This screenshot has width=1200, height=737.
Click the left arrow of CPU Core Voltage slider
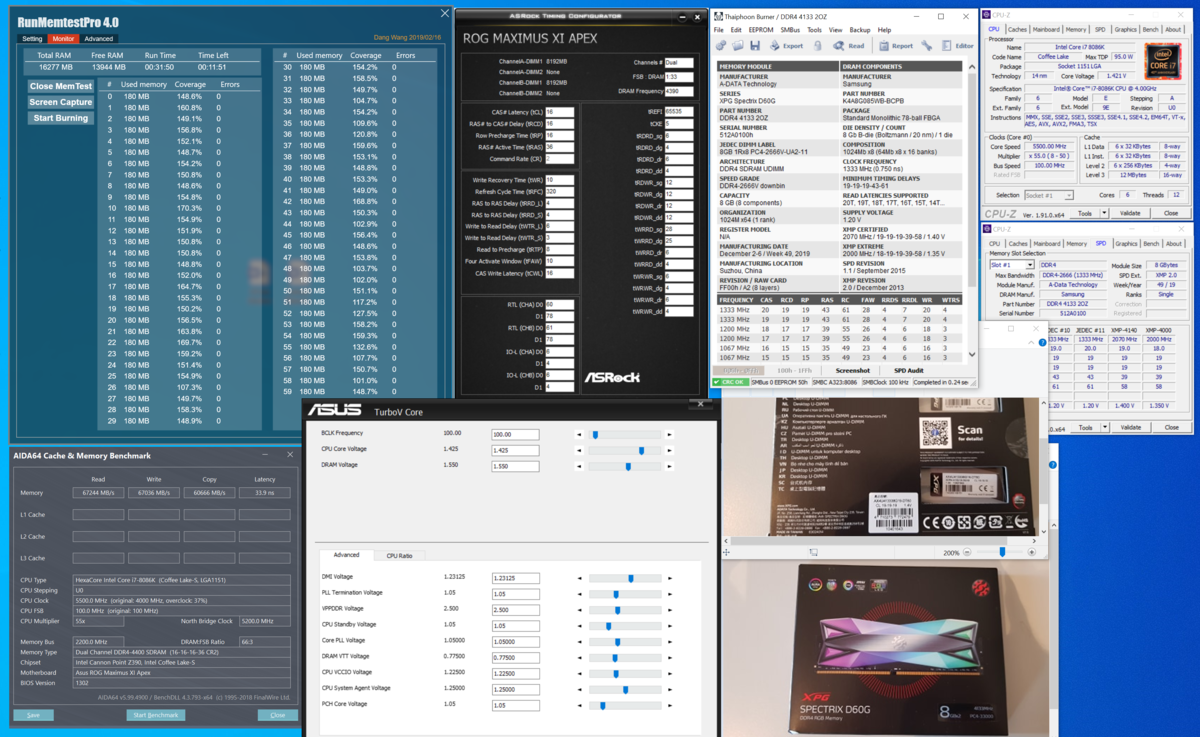coord(579,451)
